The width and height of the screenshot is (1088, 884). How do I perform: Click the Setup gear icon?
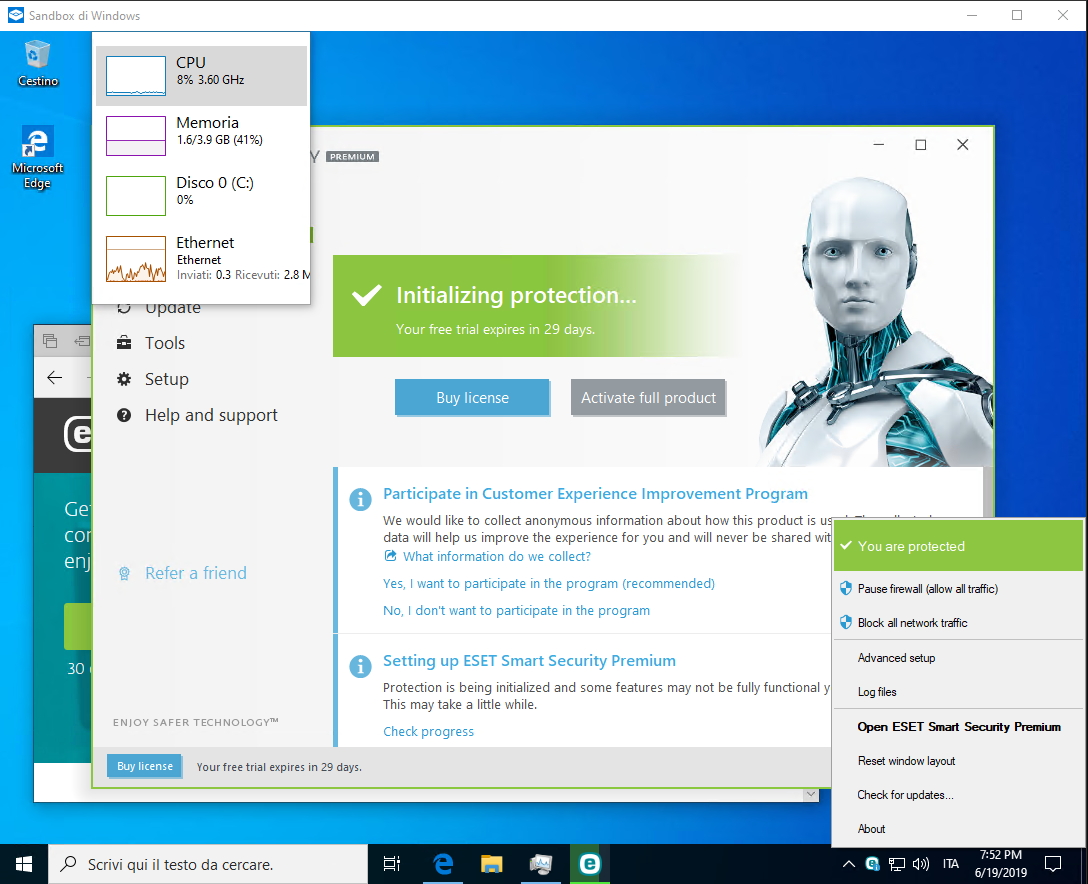coord(124,379)
